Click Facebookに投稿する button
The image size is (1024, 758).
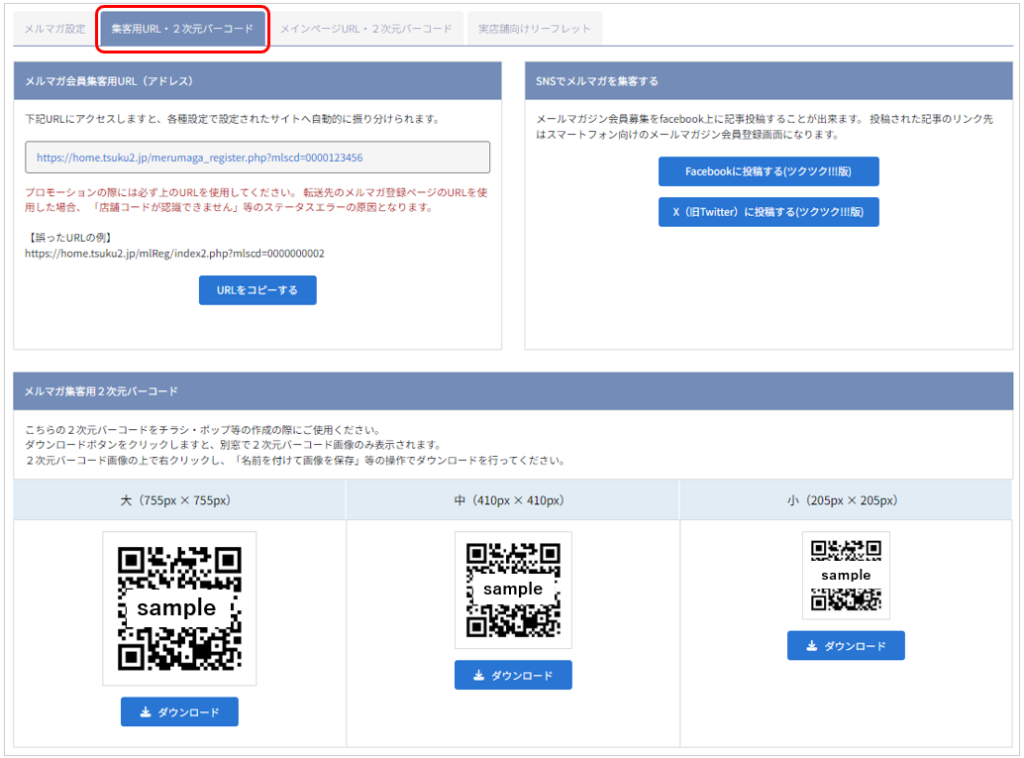tap(768, 171)
